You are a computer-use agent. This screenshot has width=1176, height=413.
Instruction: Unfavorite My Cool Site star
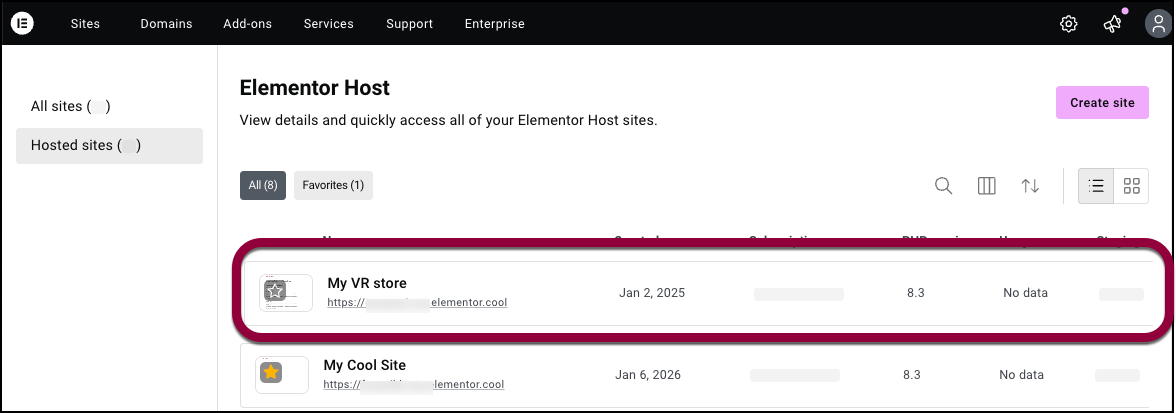coord(271,372)
